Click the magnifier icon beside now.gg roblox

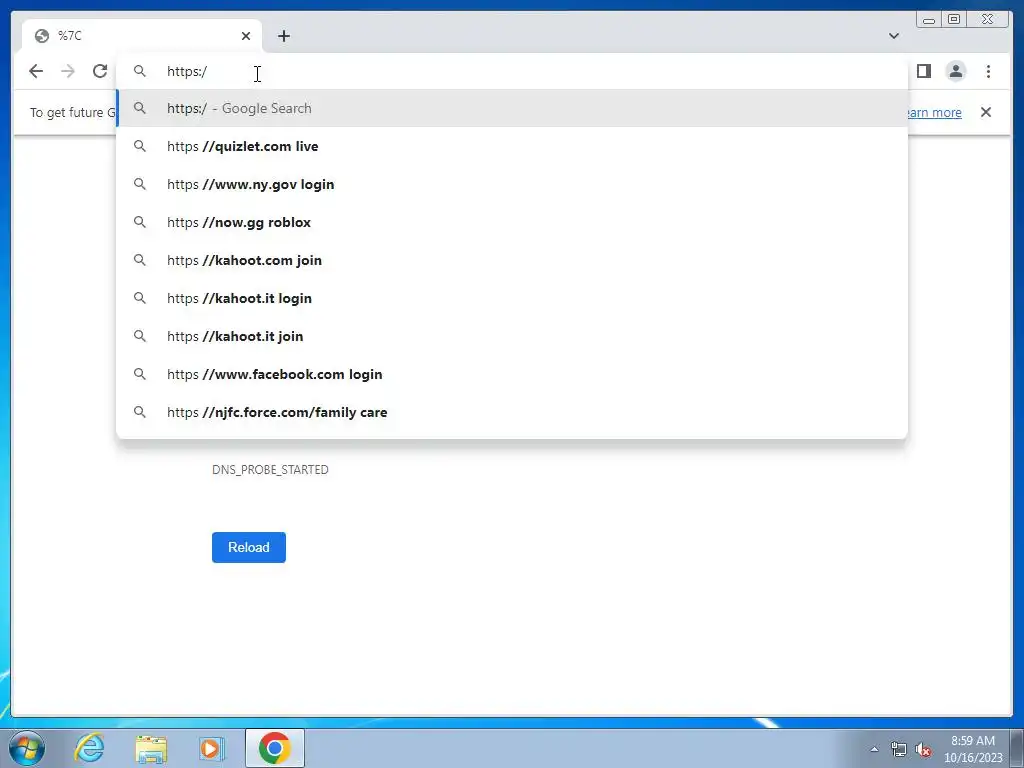point(140,222)
